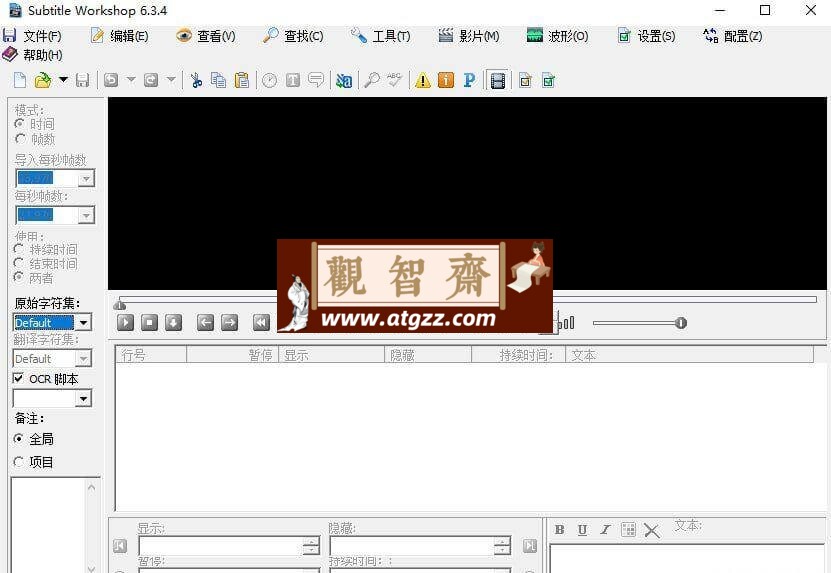Image resolution: width=831 pixels, height=573 pixels.
Task: Open the OCR script dropdown
Action: [x=52, y=399]
